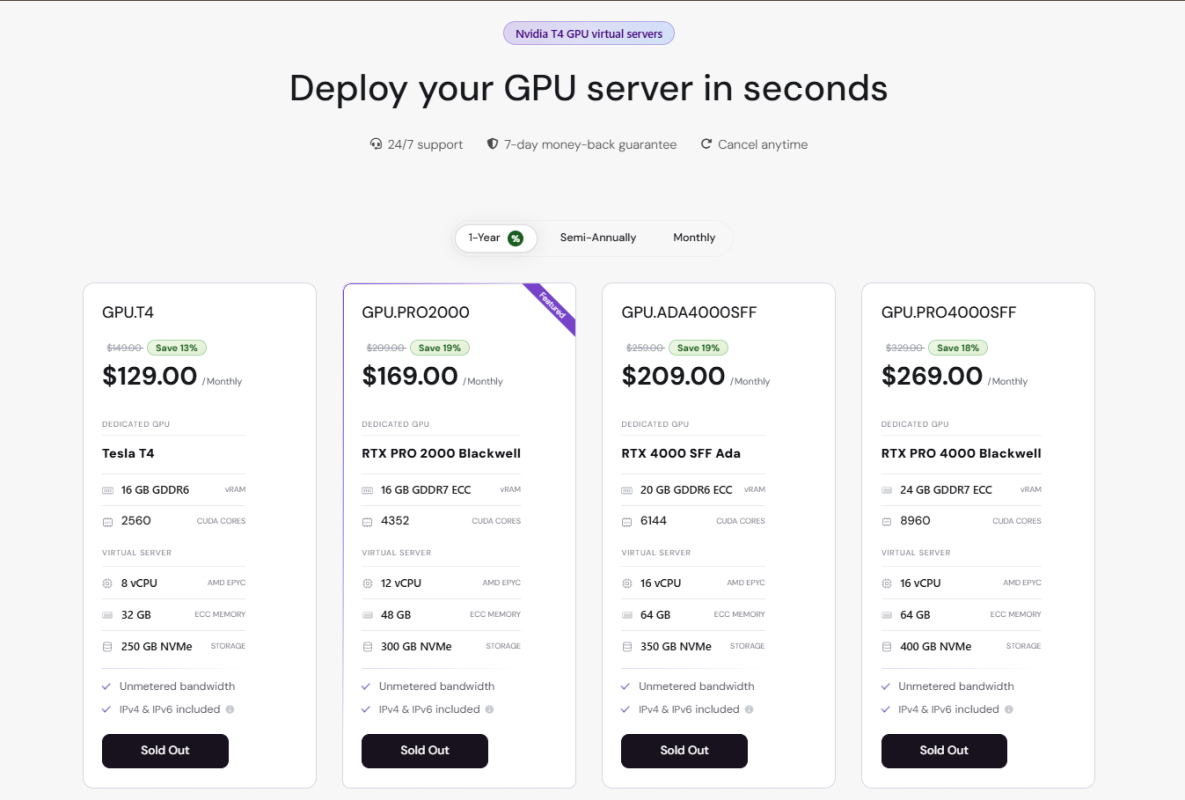Click 7-day money-back guarantee text
This screenshot has height=800, width=1185.
590,144
